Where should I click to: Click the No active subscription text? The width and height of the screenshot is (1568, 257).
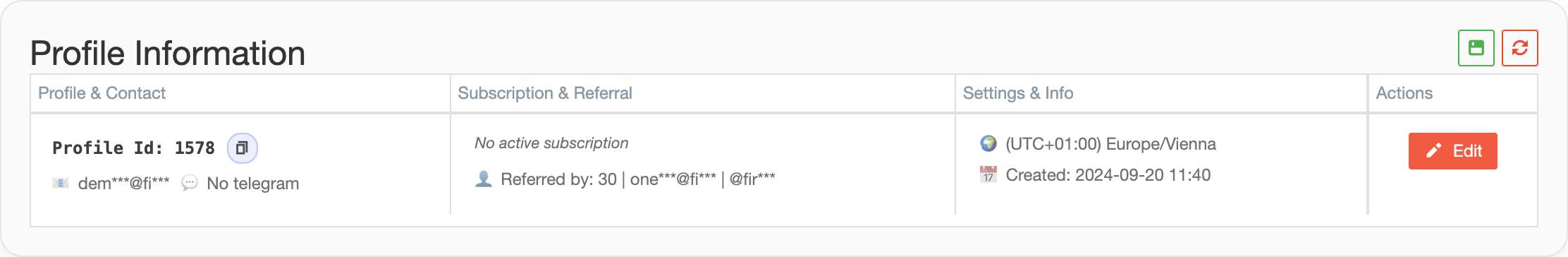point(551,143)
